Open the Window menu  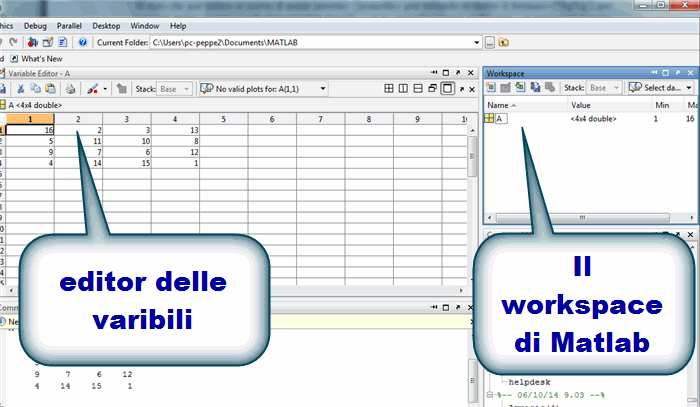145,26
